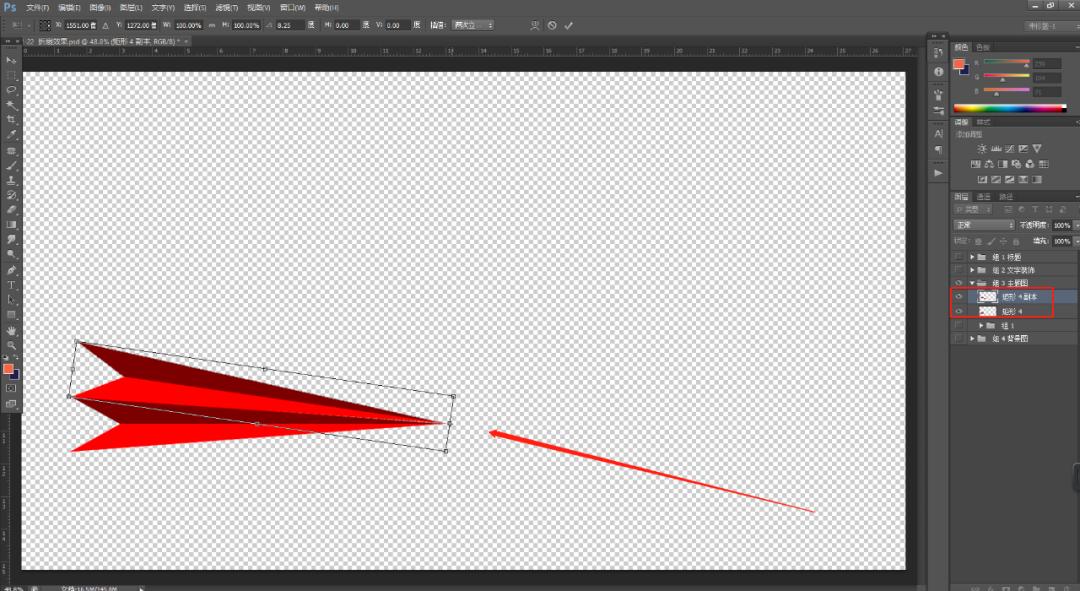Image resolution: width=1080 pixels, height=591 pixels.
Task: Toggle Quick Mask mode icon
Action: [11, 388]
